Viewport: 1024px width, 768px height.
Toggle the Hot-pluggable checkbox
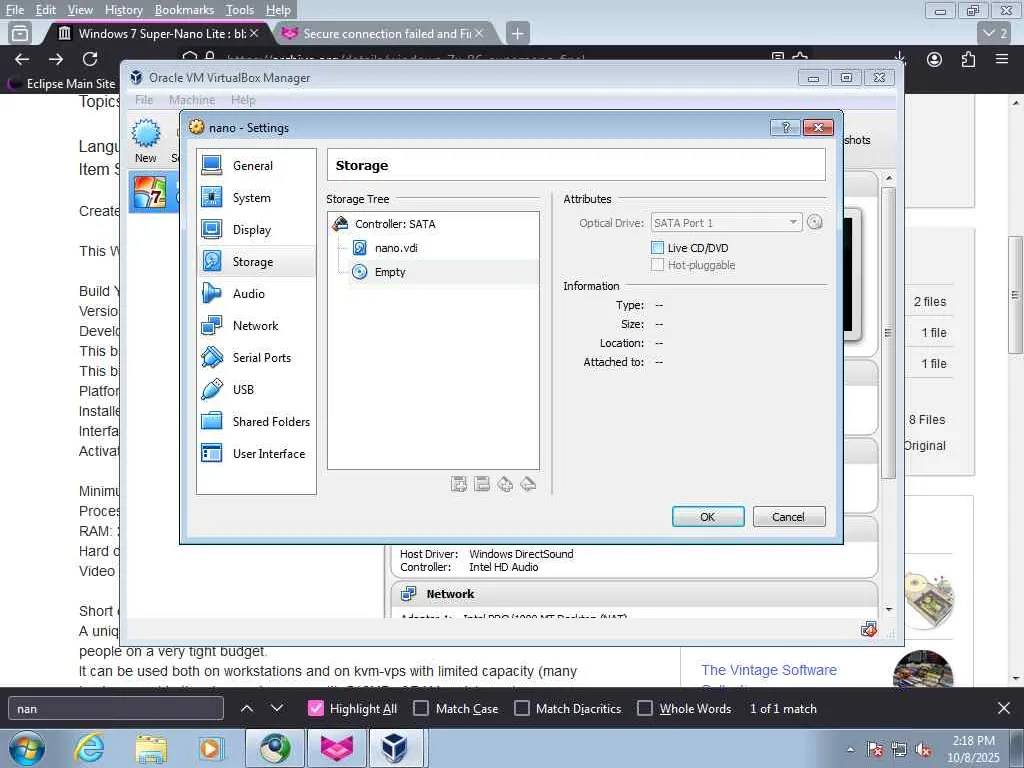tap(658, 264)
